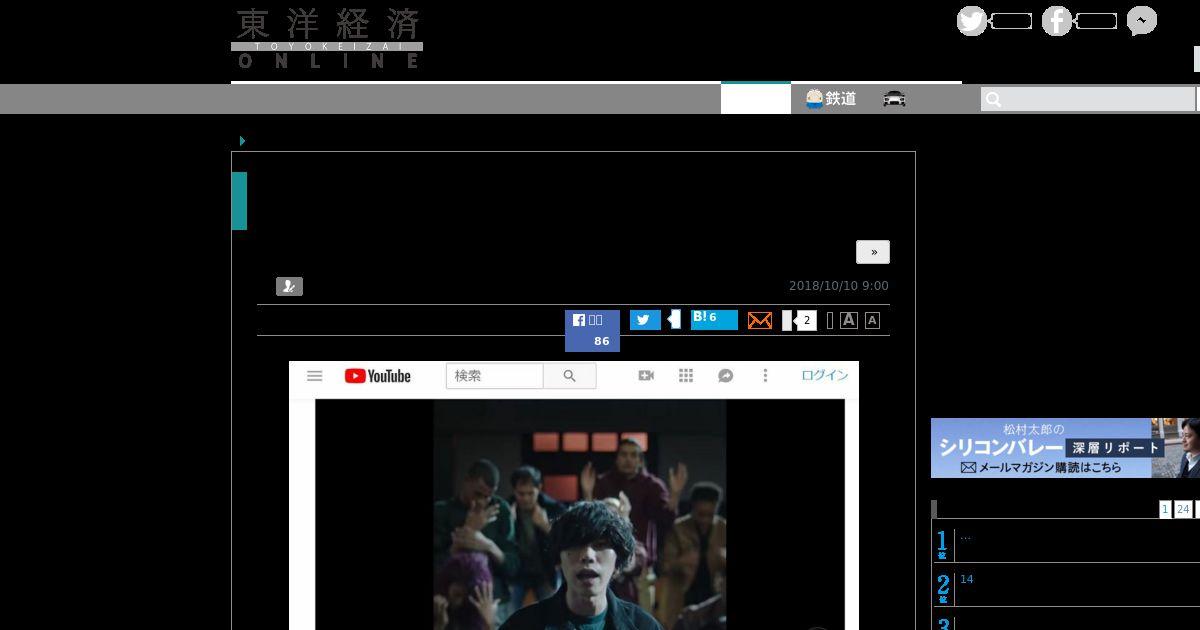Open YouTube vertical dots settings menu
1200x630 pixels.
(765, 375)
